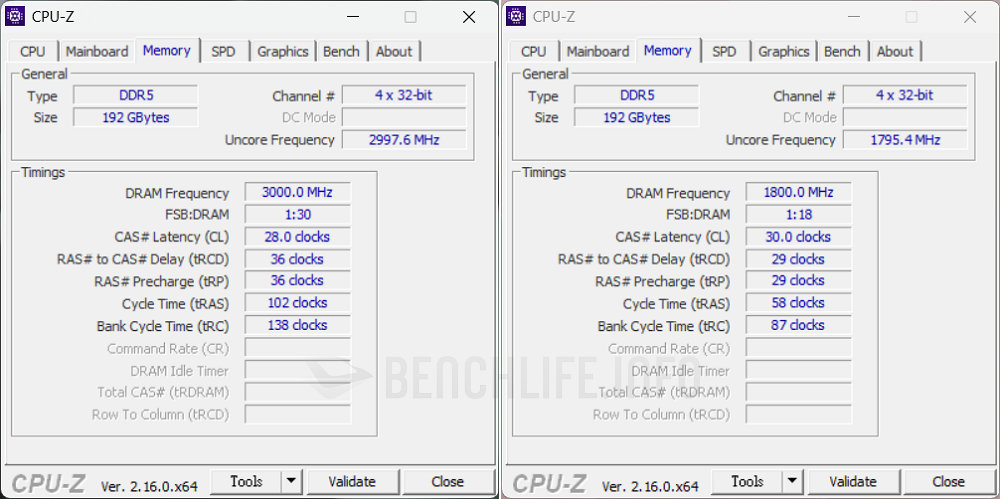This screenshot has width=1000, height=499.
Task: Click FSB:DRAM value 1:18
Action: coord(798,214)
